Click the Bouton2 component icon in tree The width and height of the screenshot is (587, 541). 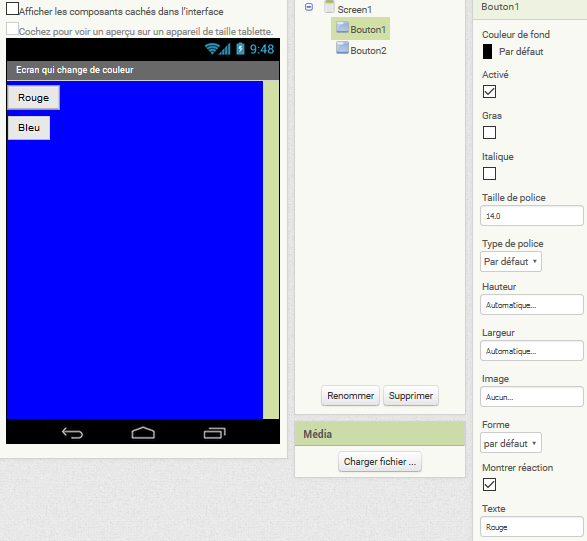[342, 48]
